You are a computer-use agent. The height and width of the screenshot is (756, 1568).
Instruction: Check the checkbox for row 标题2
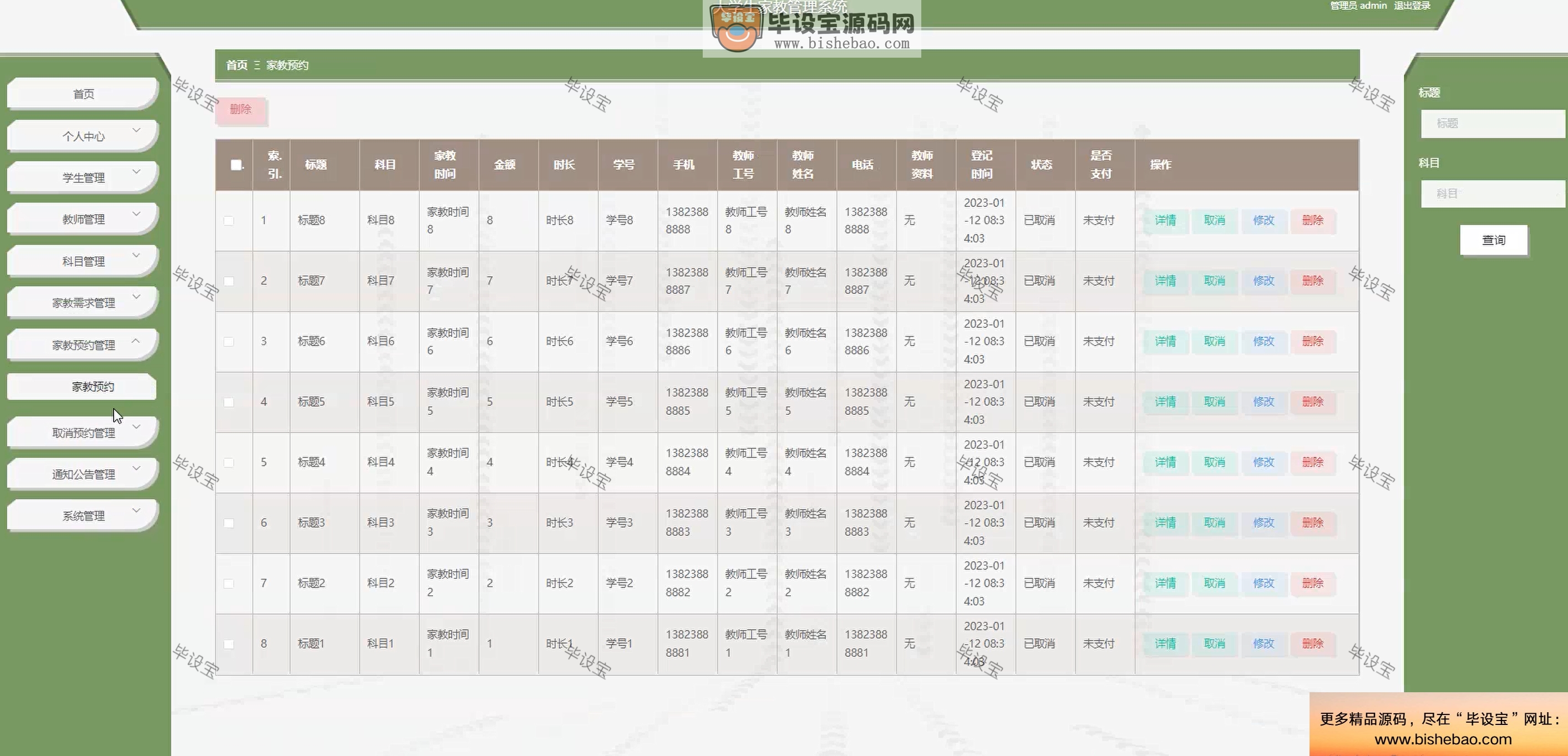click(x=229, y=583)
